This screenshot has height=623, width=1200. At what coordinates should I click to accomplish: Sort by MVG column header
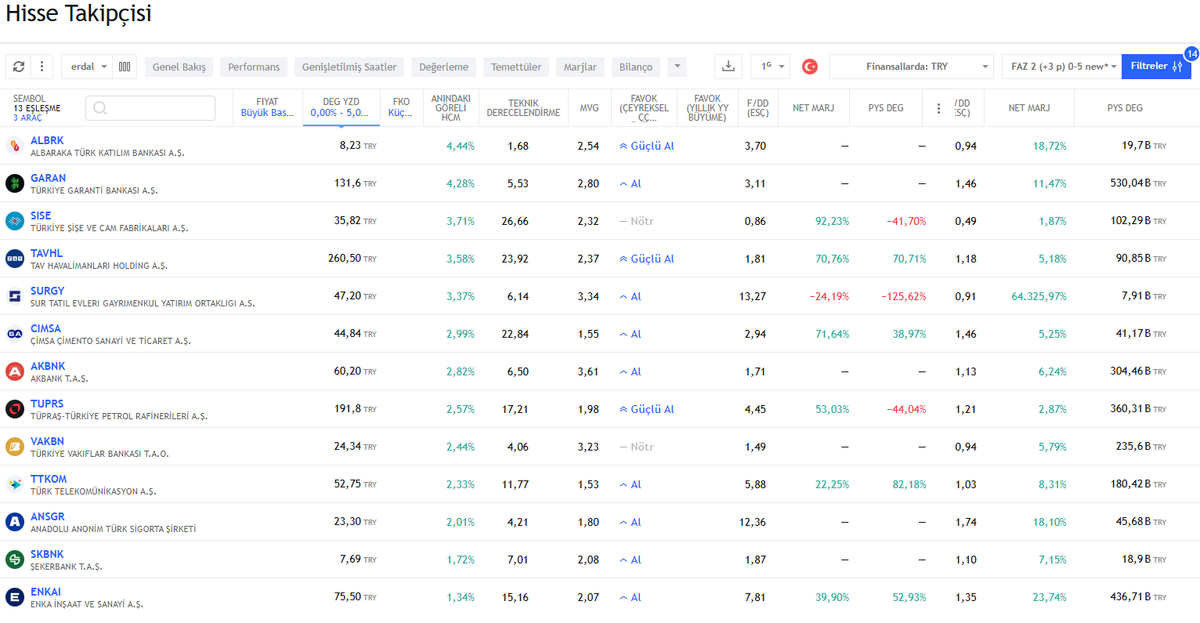pos(589,107)
